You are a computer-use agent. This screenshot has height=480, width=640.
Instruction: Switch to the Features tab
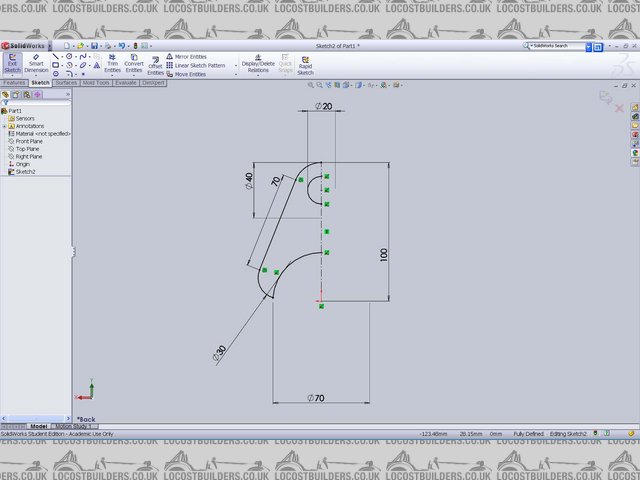click(x=14, y=83)
